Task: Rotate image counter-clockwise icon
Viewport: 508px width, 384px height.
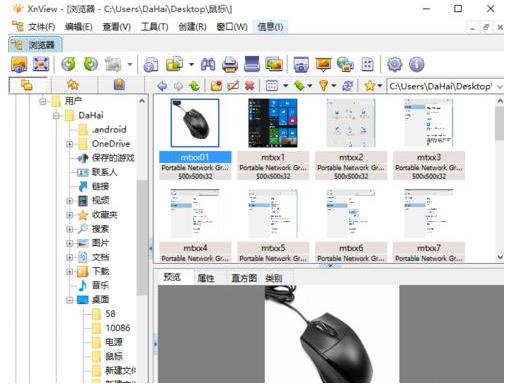Action: click(x=68, y=64)
